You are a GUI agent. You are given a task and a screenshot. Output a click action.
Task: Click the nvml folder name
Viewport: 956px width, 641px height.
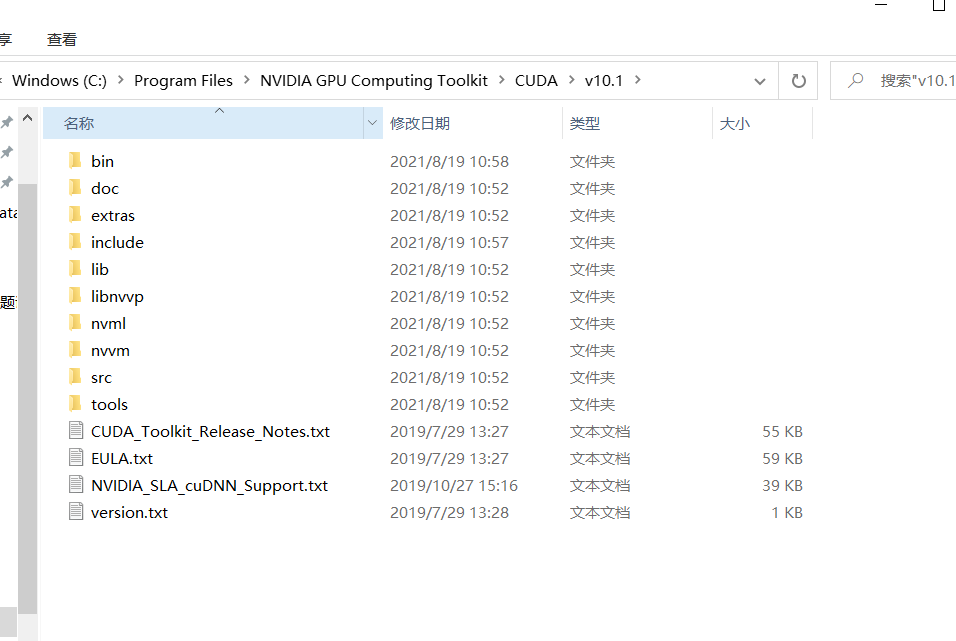(x=109, y=323)
